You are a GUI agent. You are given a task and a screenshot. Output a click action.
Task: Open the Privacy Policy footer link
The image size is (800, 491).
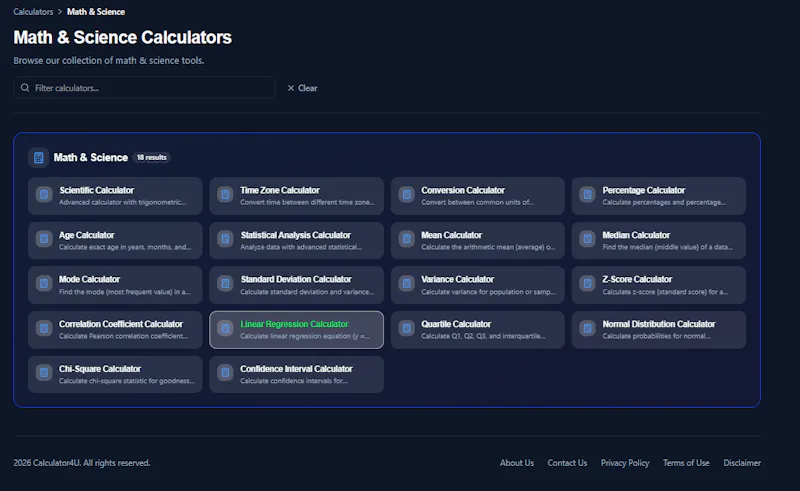(x=625, y=463)
